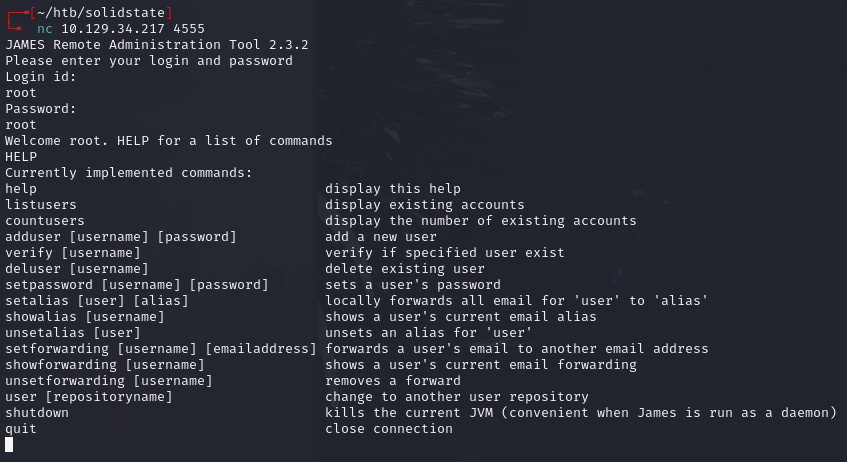Click the shutdown command
The height and width of the screenshot is (462, 847).
coord(37,412)
